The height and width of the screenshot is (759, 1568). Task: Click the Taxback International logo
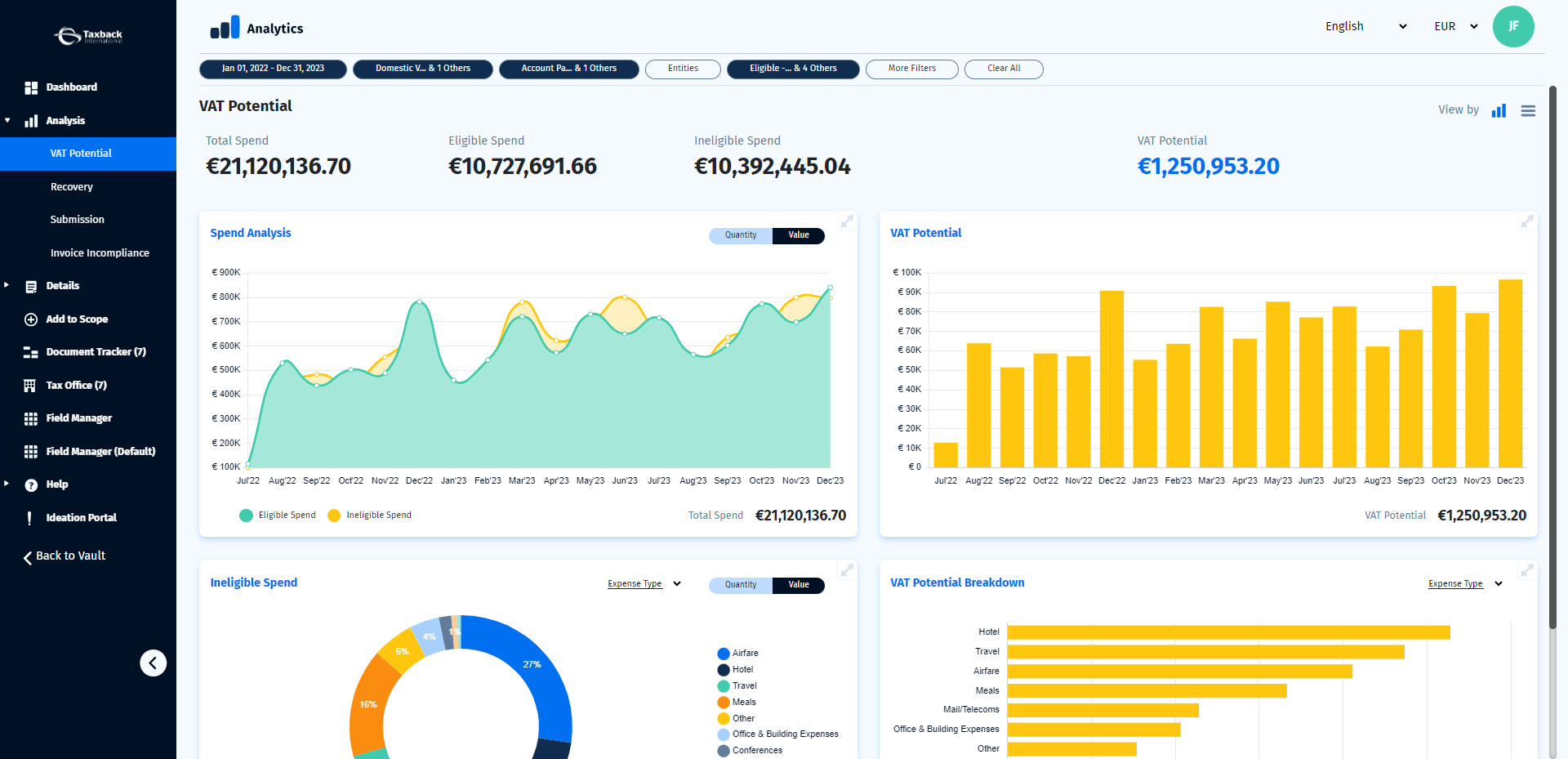coord(88,35)
